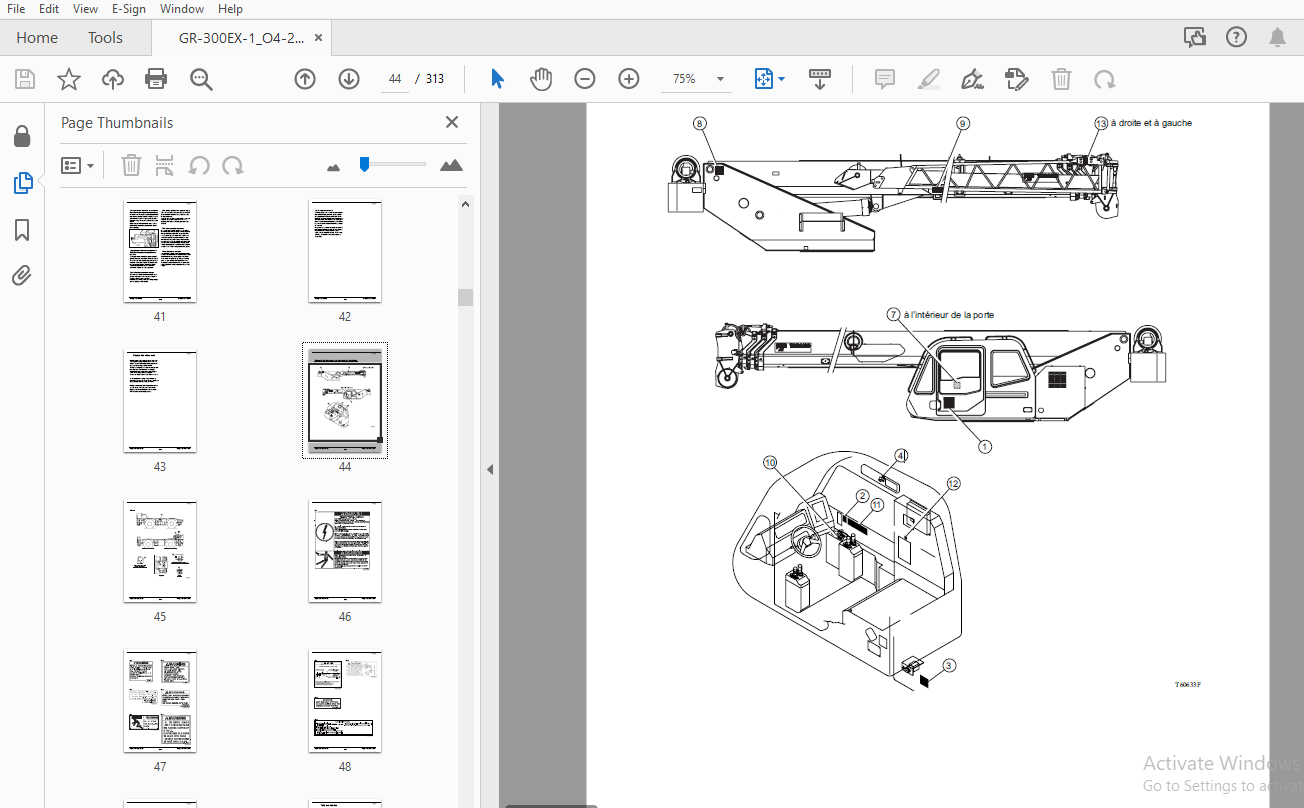The height and width of the screenshot is (808, 1304).
Task: Rotate pages counterclockwise in thumbnails panel
Action: pos(199,165)
